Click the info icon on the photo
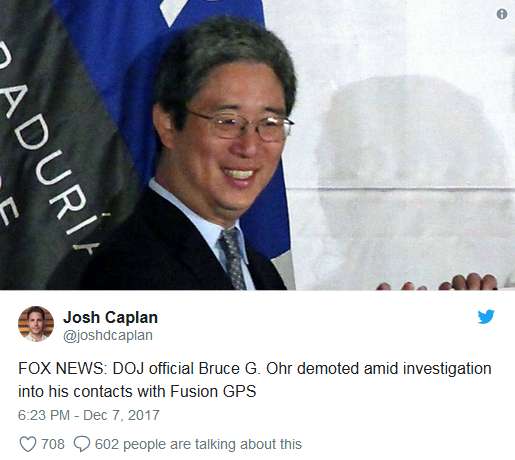The image size is (515, 460). (502, 14)
